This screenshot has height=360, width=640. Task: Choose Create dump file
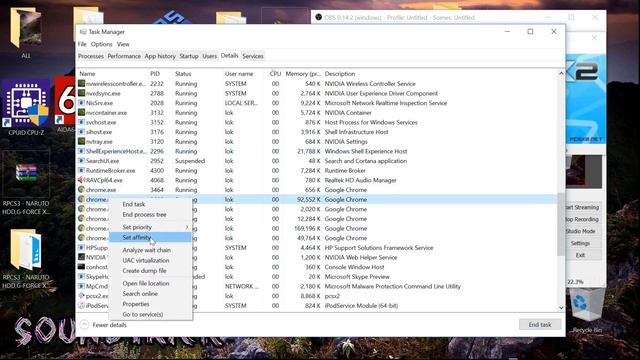(x=151, y=271)
